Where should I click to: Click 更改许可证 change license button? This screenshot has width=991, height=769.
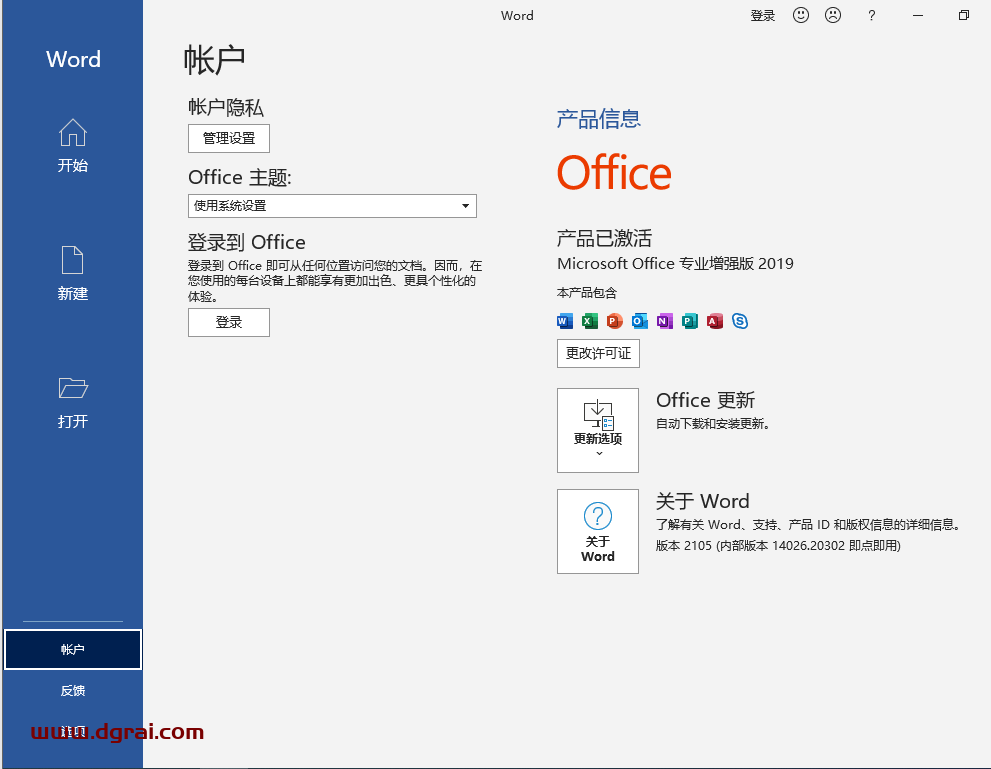(x=598, y=353)
